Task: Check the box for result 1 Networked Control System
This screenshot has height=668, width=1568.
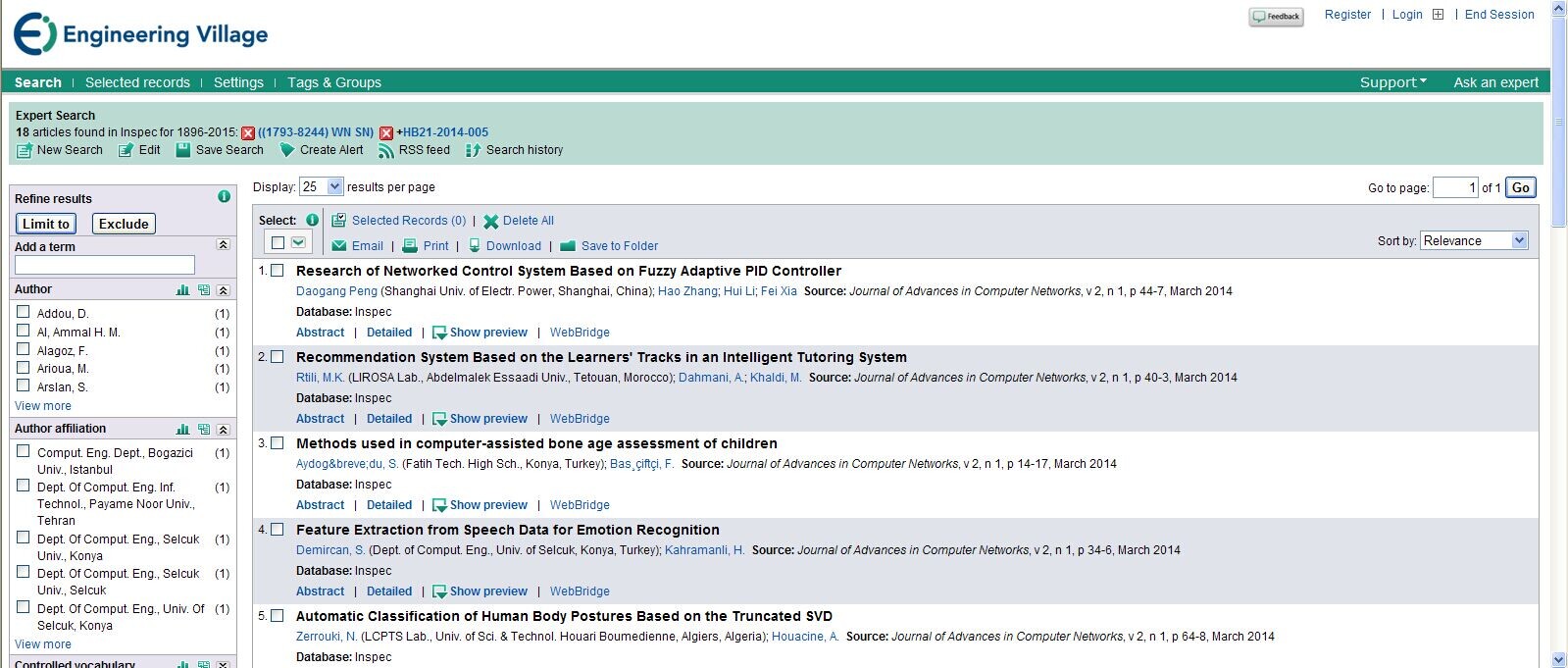Action: coord(278,271)
